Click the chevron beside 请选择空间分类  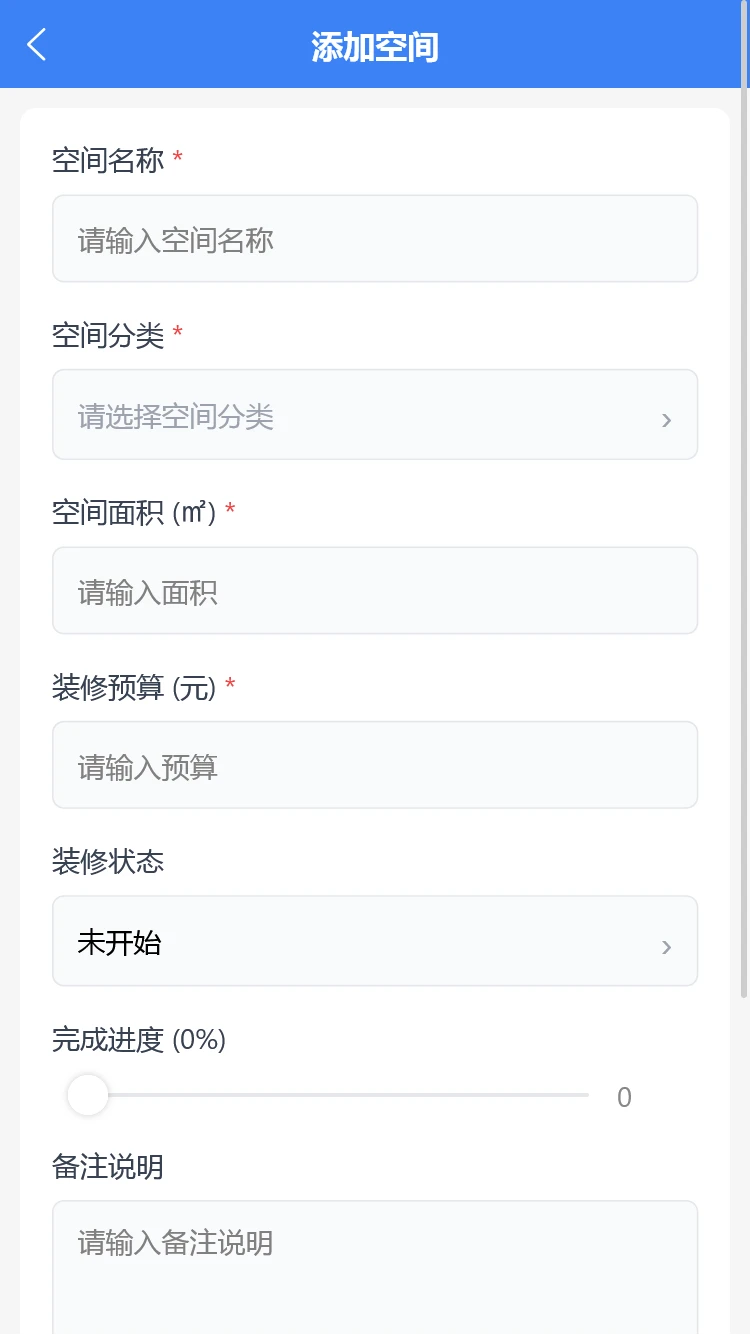tap(666, 420)
